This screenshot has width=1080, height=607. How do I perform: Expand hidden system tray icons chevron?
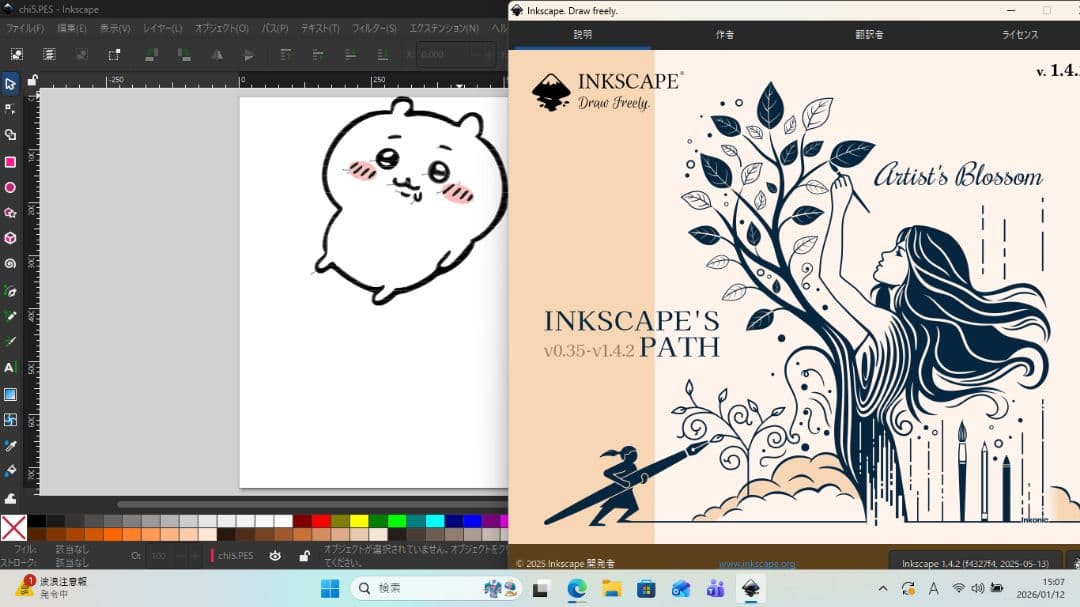(883, 589)
